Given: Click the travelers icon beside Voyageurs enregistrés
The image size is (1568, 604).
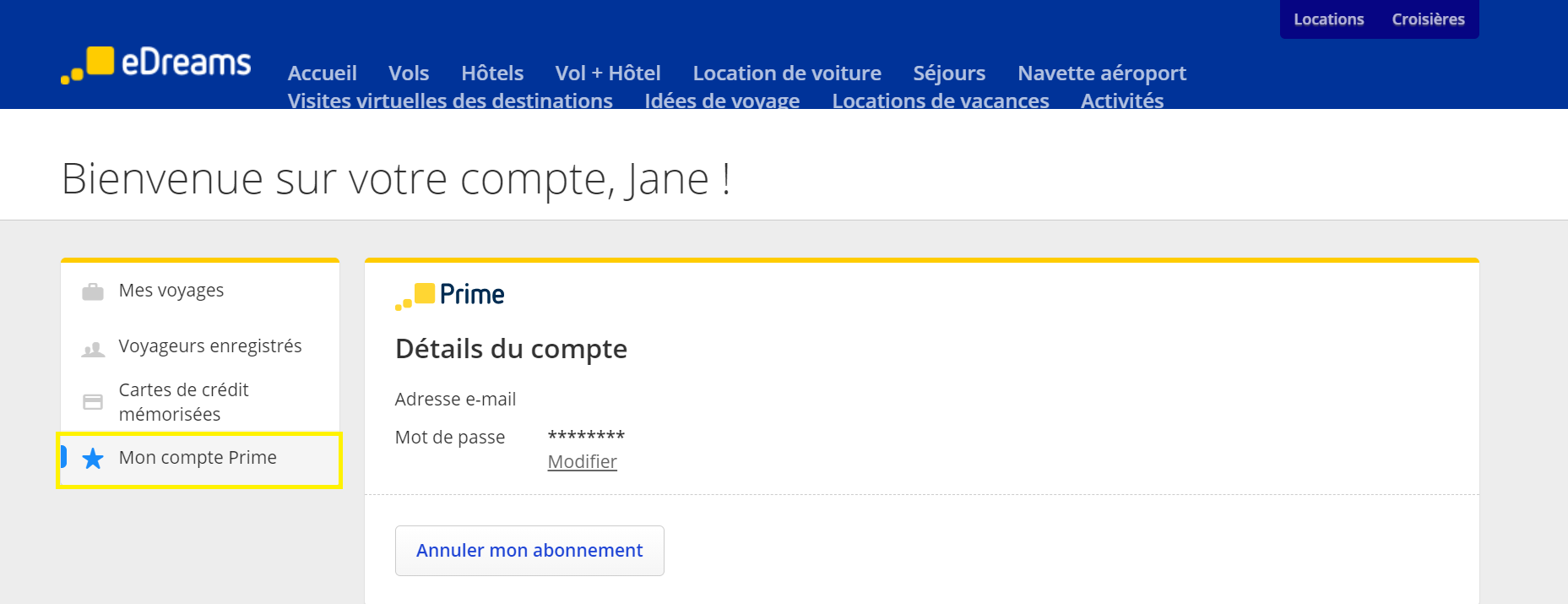Looking at the screenshot, I should [x=93, y=348].
